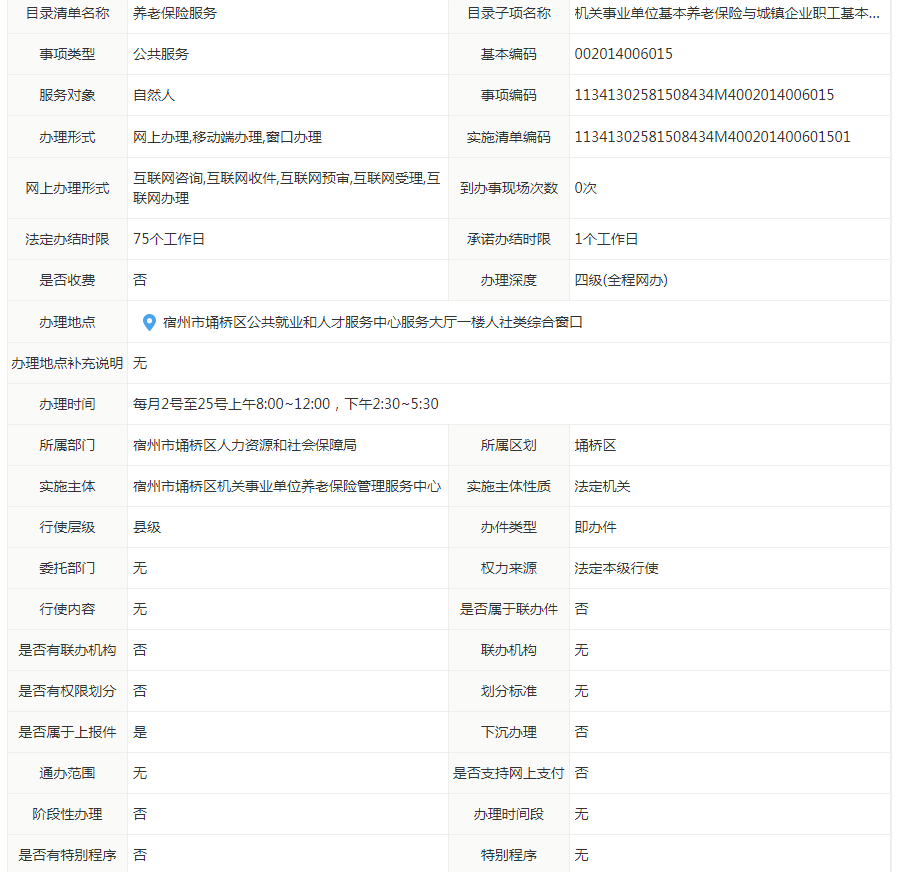Viewport: 901px width, 872px height.
Task: Click the truncated 目录子项名称 value text
Action: click(727, 13)
